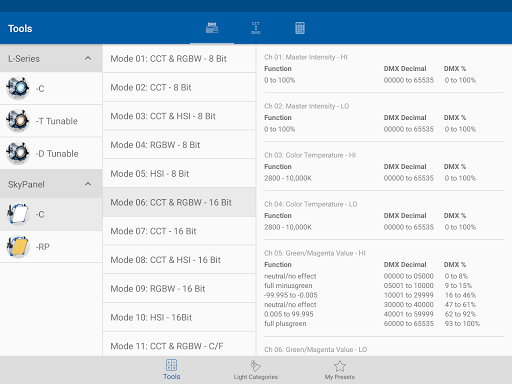512x384 pixels.
Task: Open the DMX table tool tab icon
Action: click(x=212, y=28)
